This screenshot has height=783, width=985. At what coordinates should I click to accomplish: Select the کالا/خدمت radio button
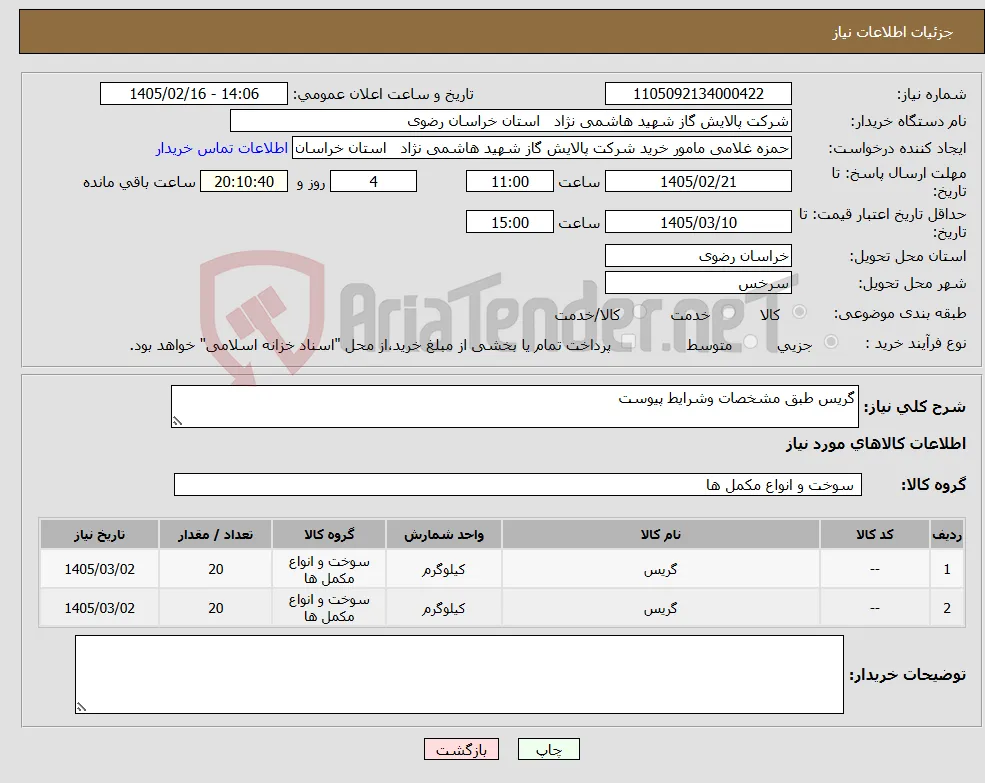pyautogui.click(x=639, y=312)
